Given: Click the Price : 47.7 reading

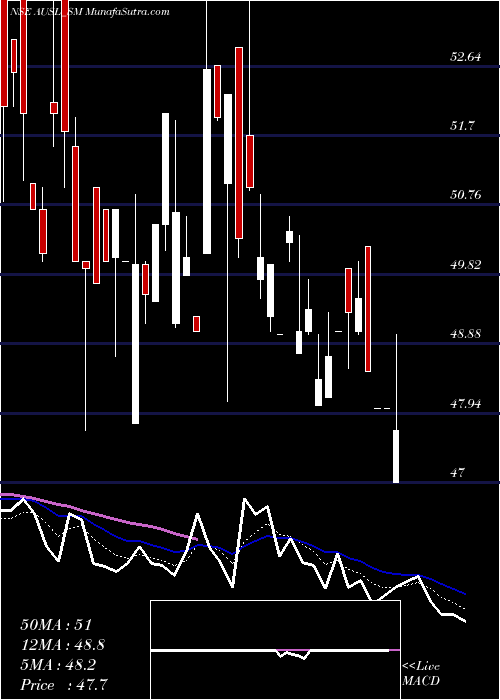Looking at the screenshot, I should pyautogui.click(x=64, y=685).
